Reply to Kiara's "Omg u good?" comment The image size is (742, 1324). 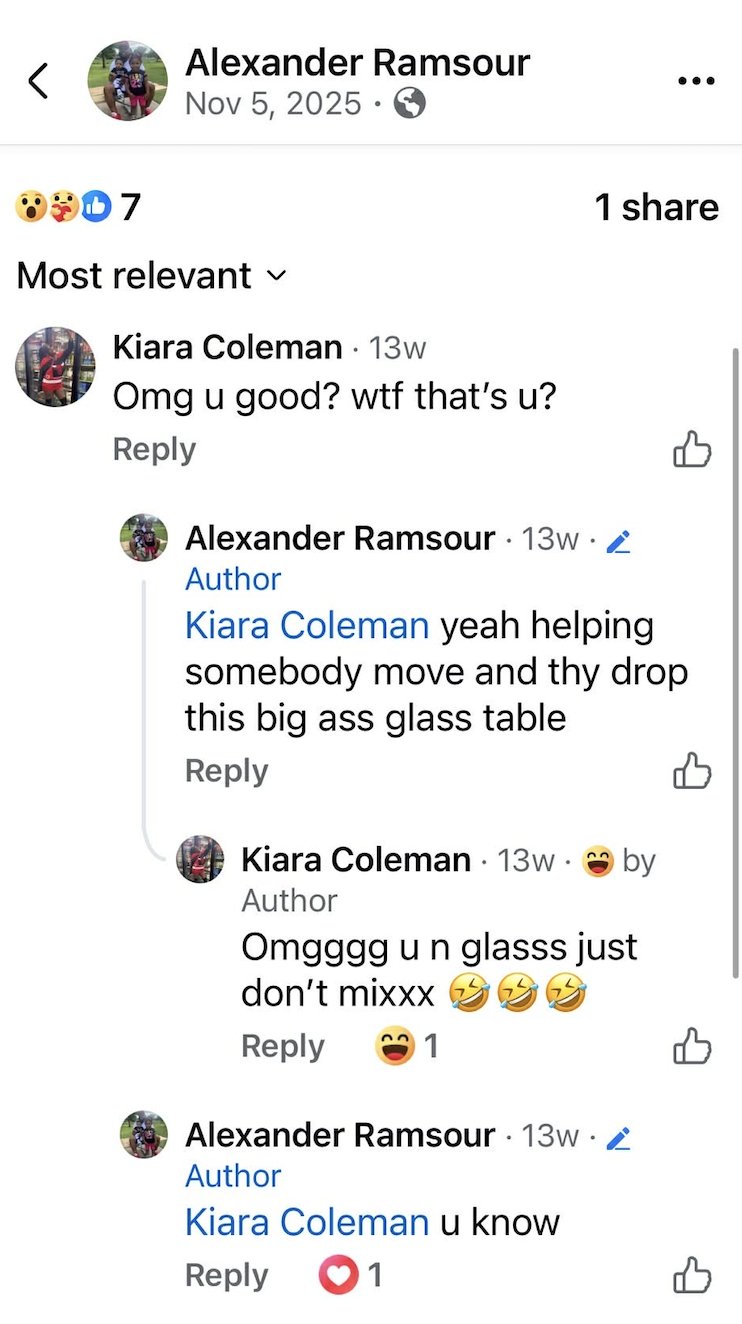(154, 450)
